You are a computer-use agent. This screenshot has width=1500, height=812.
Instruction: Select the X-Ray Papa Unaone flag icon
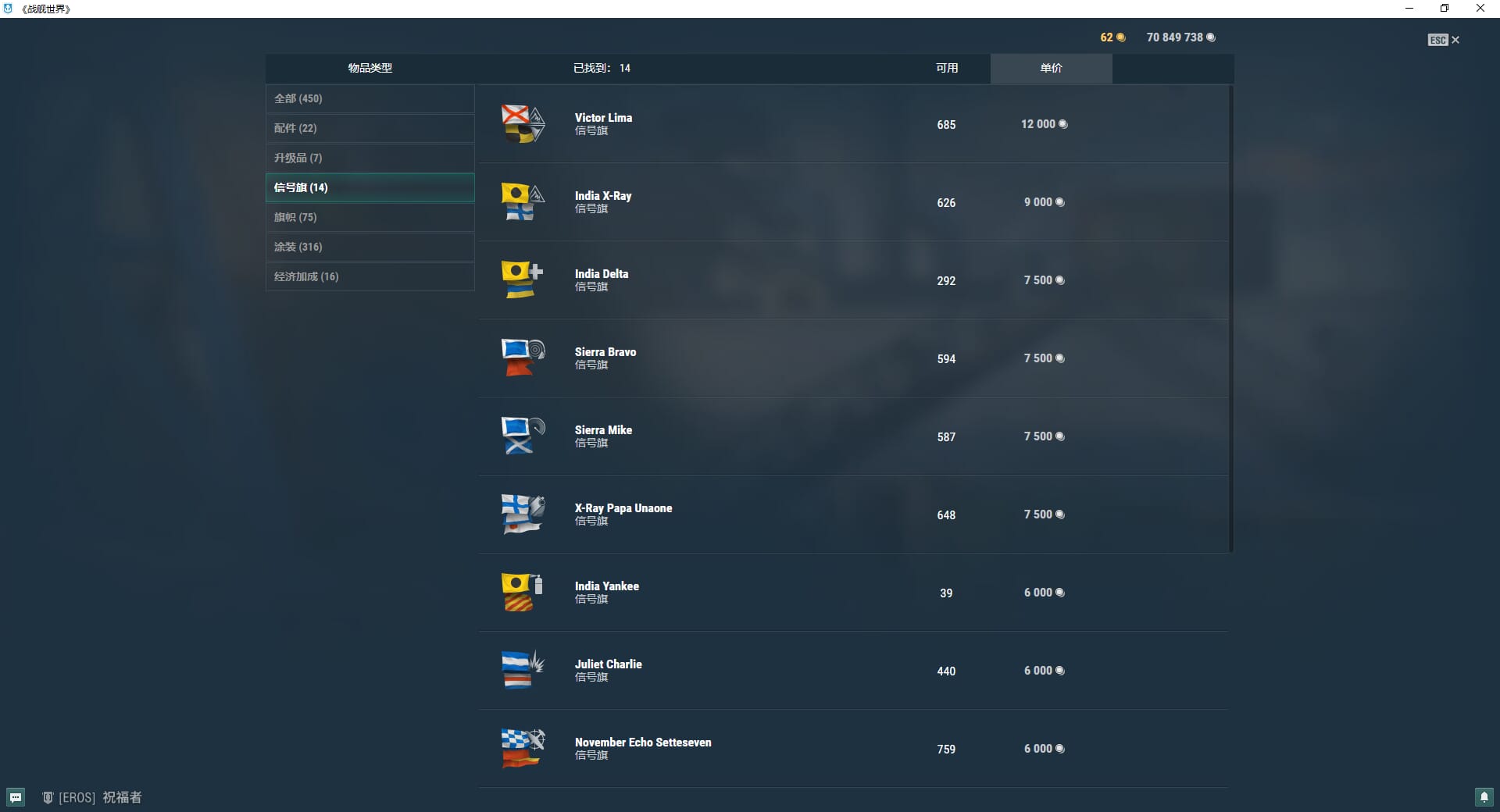point(522,515)
